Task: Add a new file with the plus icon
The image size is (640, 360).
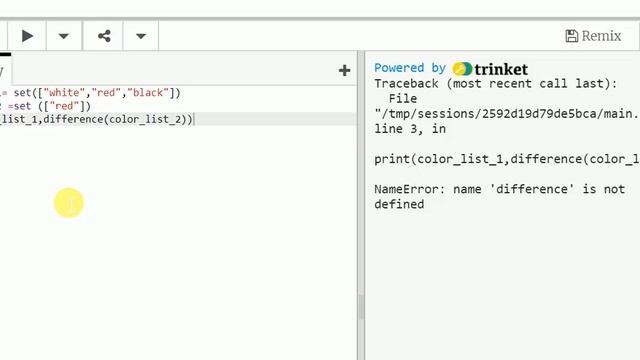Action: point(344,71)
